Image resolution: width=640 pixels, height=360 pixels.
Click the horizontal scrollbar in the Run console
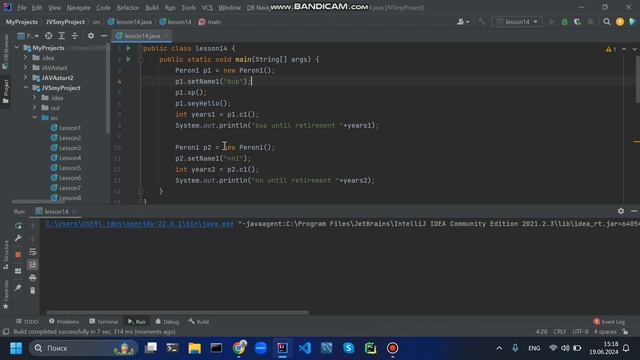178,313
